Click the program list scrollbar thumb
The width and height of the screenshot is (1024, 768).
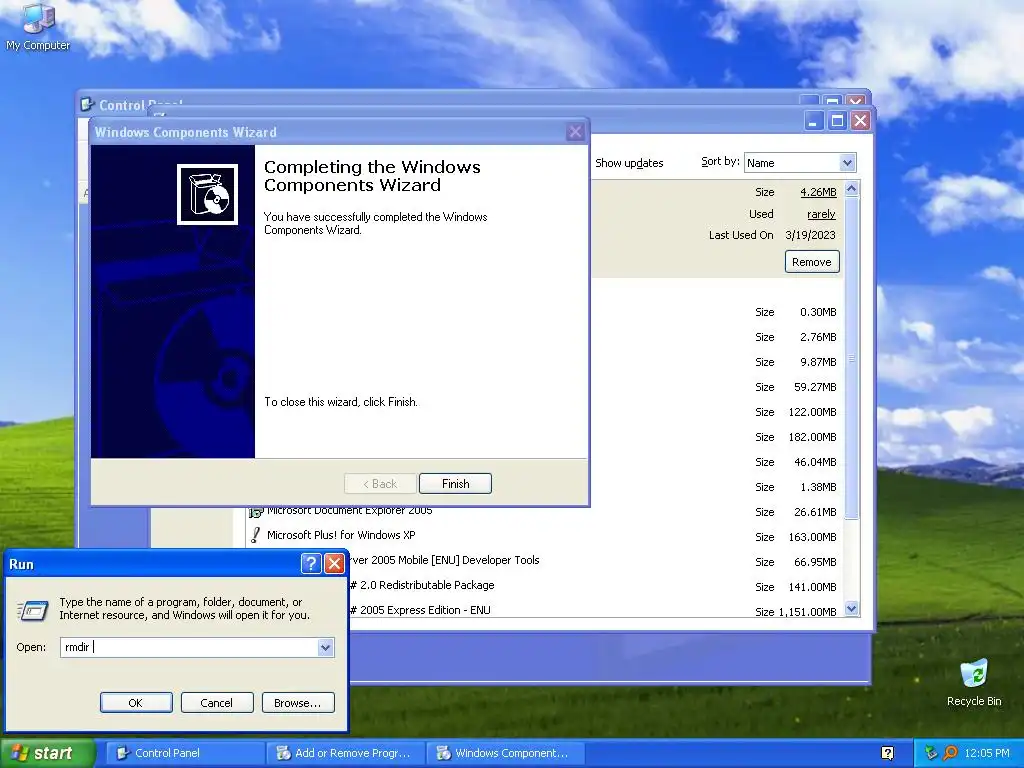pyautogui.click(x=851, y=358)
